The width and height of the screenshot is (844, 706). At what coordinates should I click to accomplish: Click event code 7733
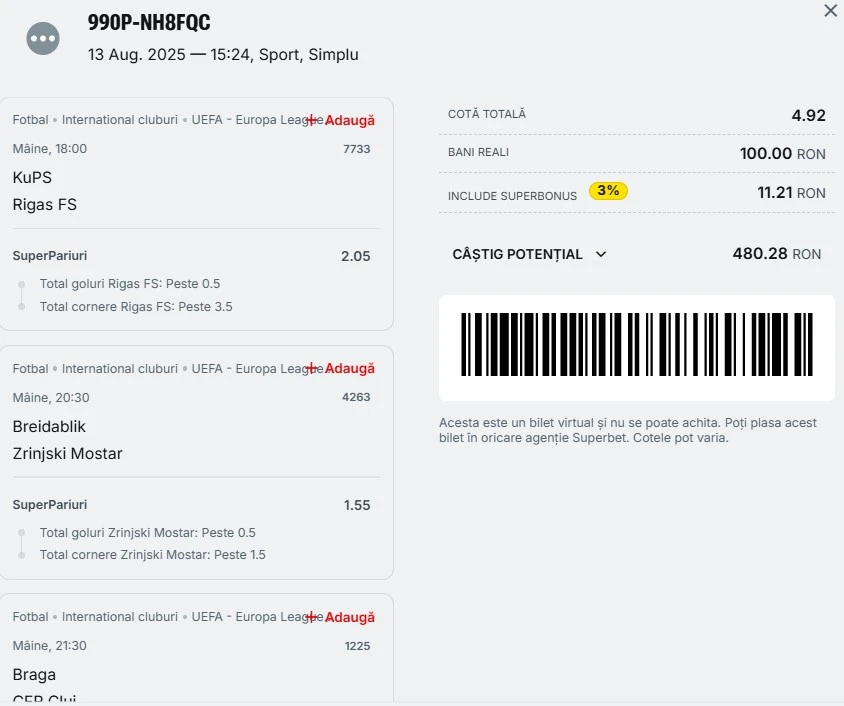(x=357, y=149)
